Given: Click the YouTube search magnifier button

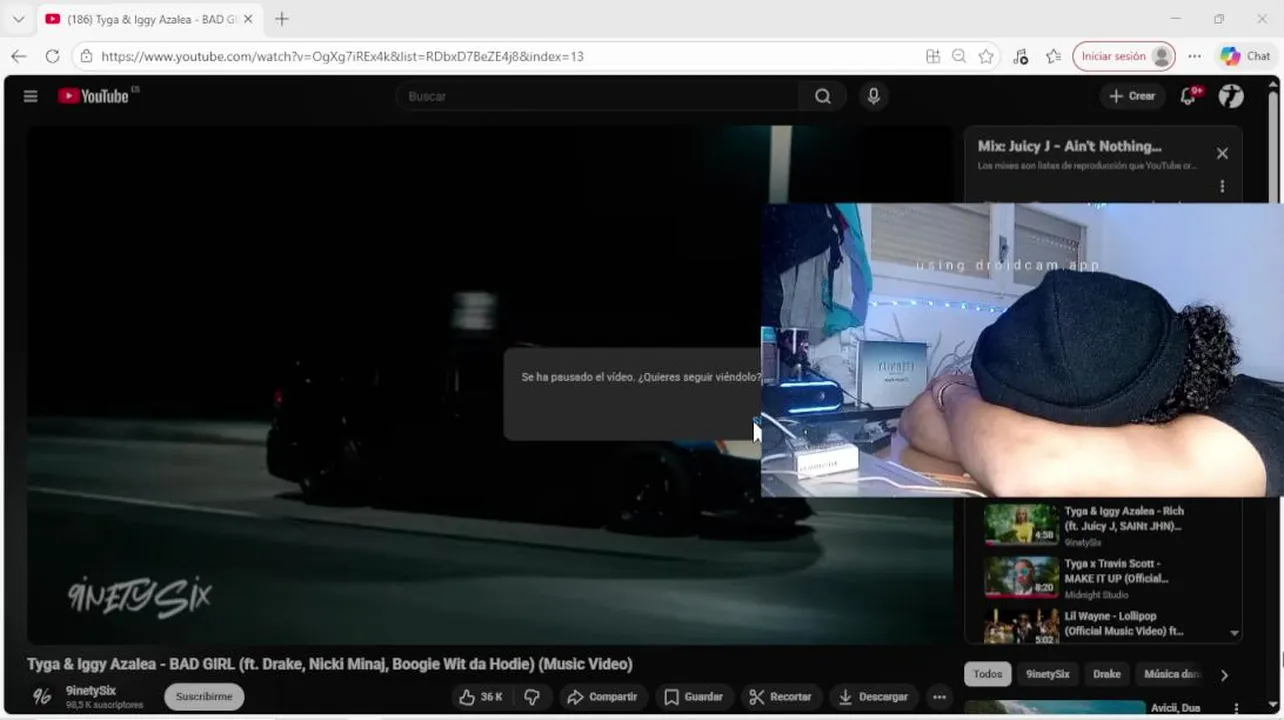Looking at the screenshot, I should pos(822,96).
